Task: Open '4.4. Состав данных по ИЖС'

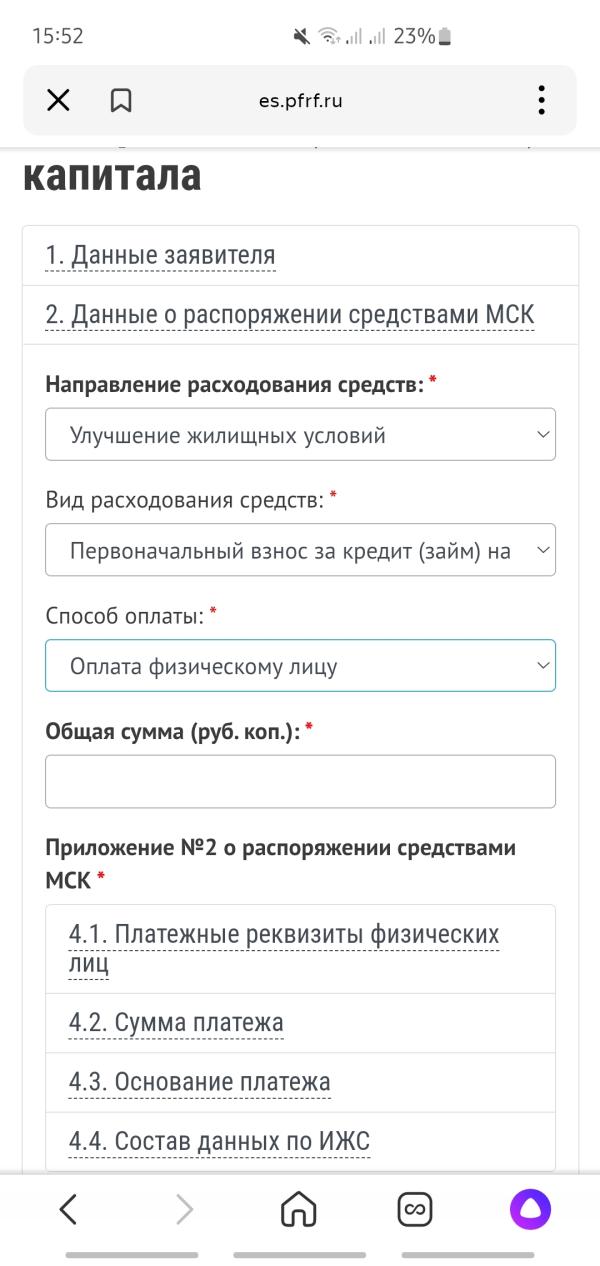Action: [220, 1141]
